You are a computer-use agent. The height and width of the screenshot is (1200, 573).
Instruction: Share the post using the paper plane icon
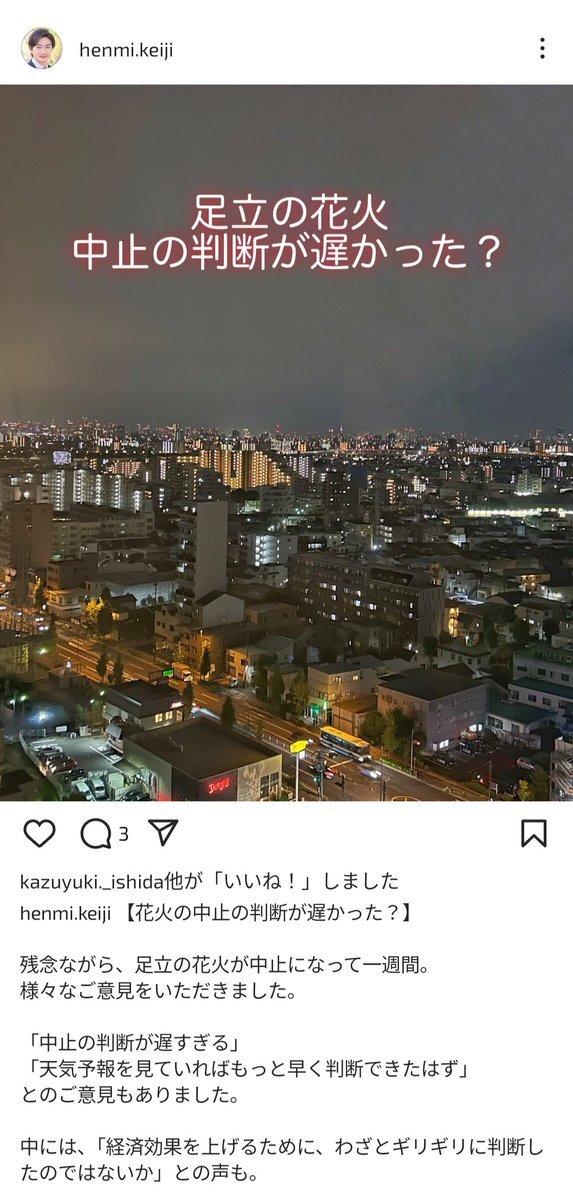[x=163, y=832]
